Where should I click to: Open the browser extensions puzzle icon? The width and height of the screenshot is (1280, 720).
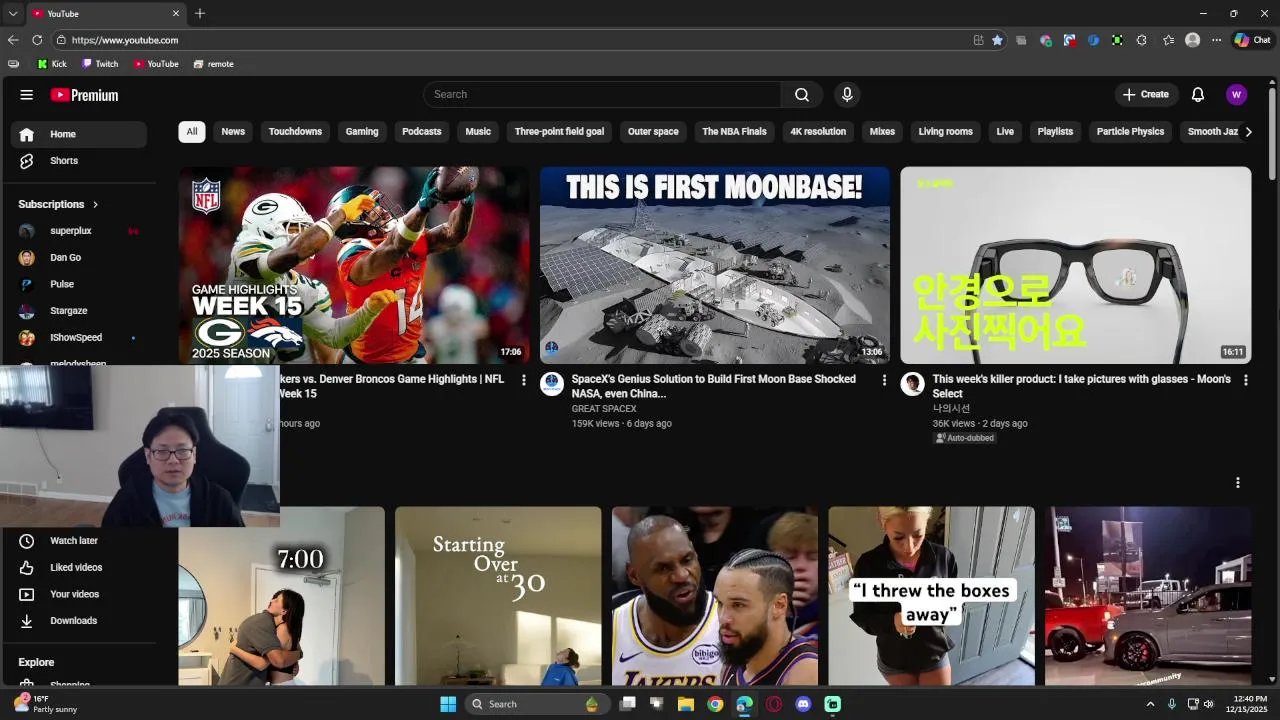tap(1141, 40)
